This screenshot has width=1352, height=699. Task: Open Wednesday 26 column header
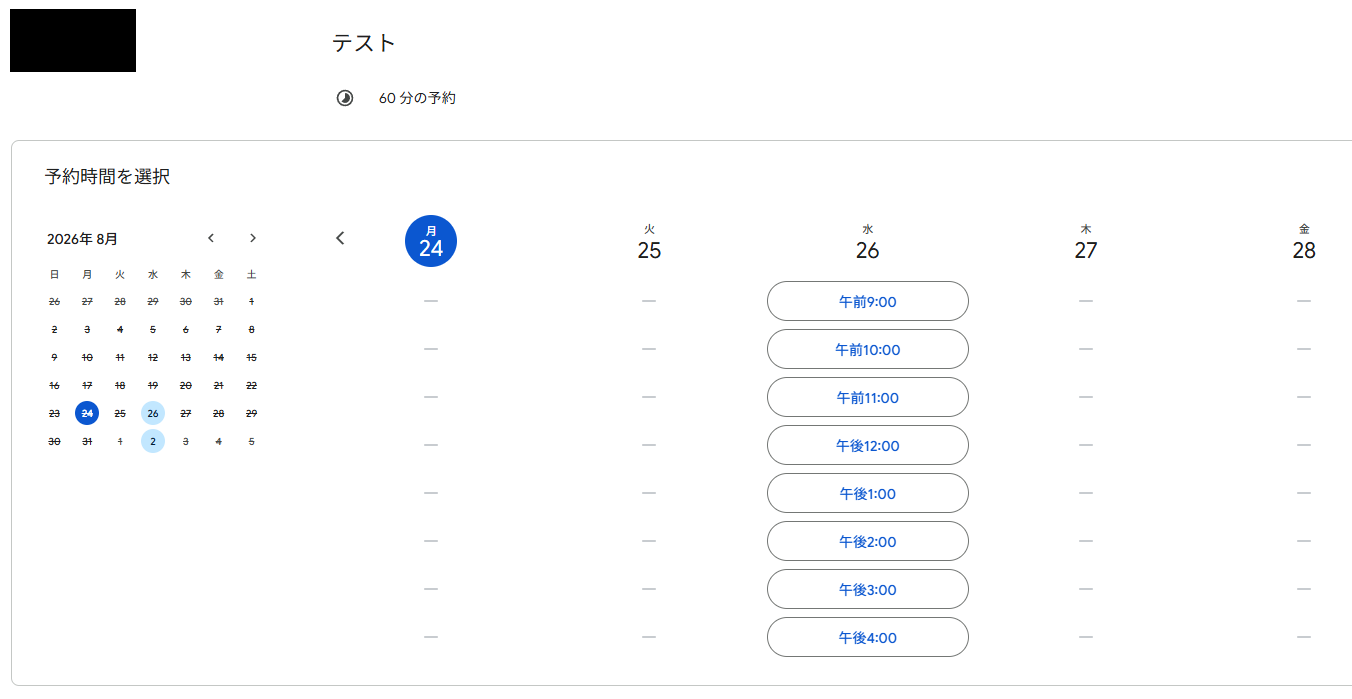[868, 242]
